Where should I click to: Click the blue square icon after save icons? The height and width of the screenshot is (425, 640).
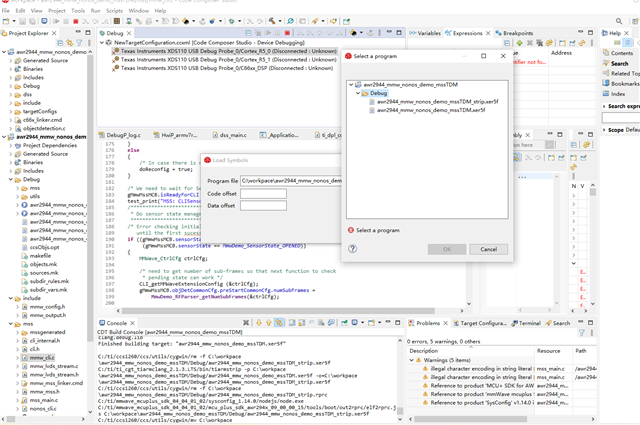coord(44,21)
